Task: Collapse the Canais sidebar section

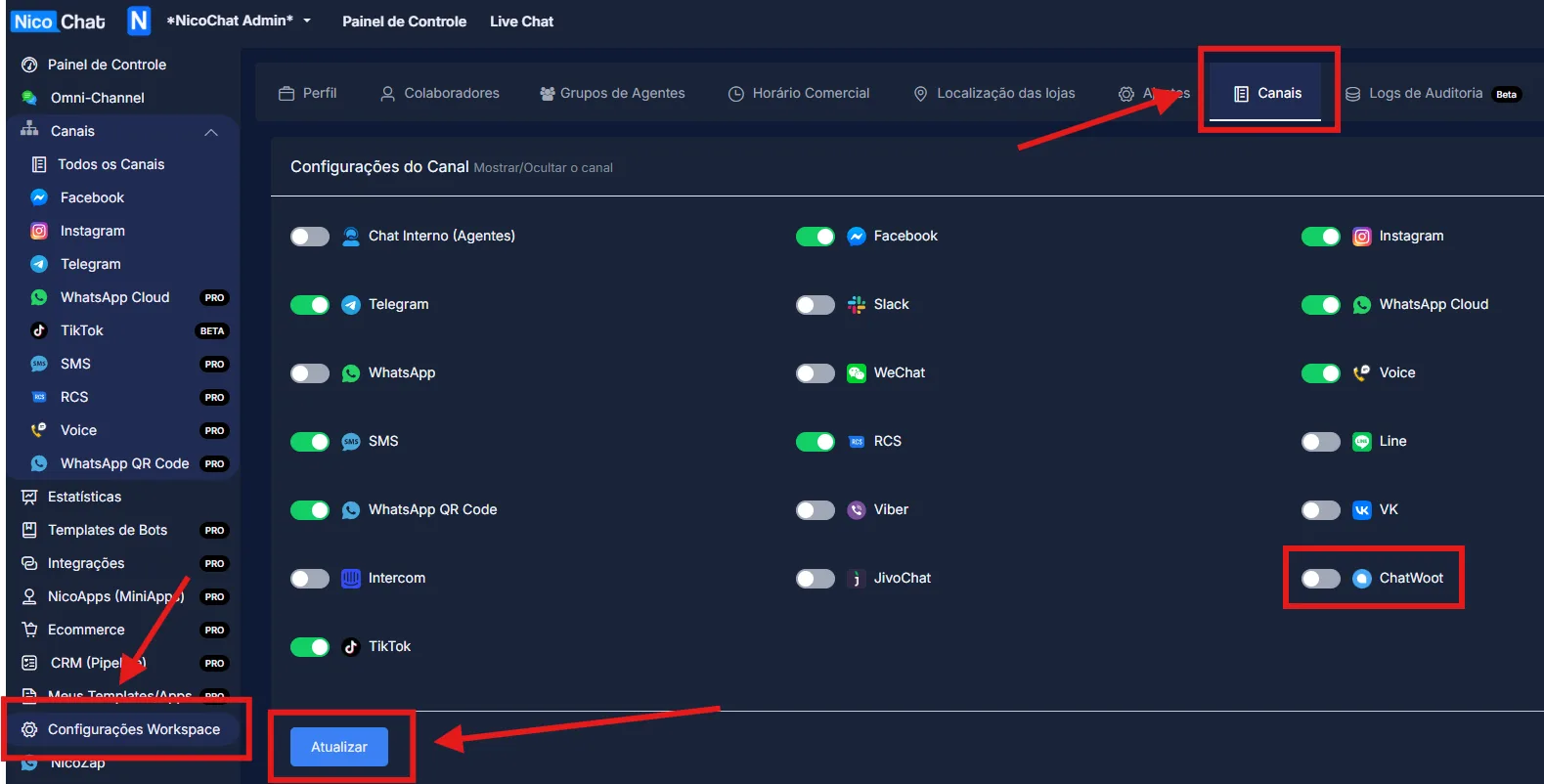Action: [211, 132]
